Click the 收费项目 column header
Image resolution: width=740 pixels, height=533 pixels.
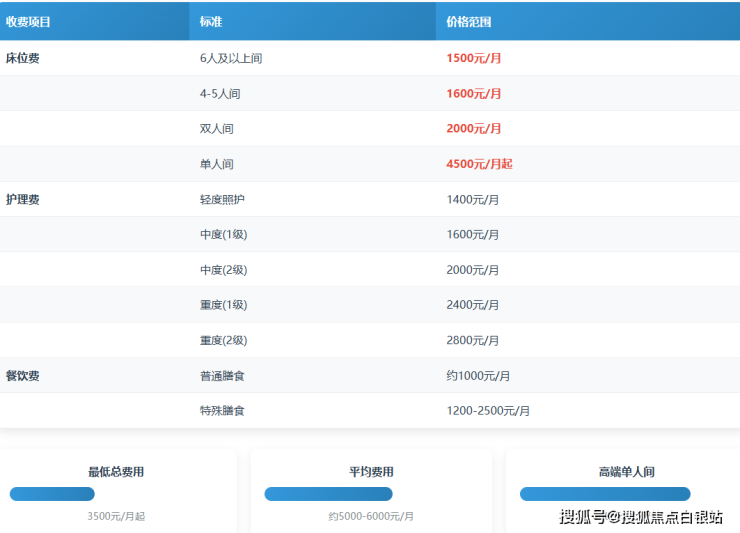pyautogui.click(x=29, y=21)
